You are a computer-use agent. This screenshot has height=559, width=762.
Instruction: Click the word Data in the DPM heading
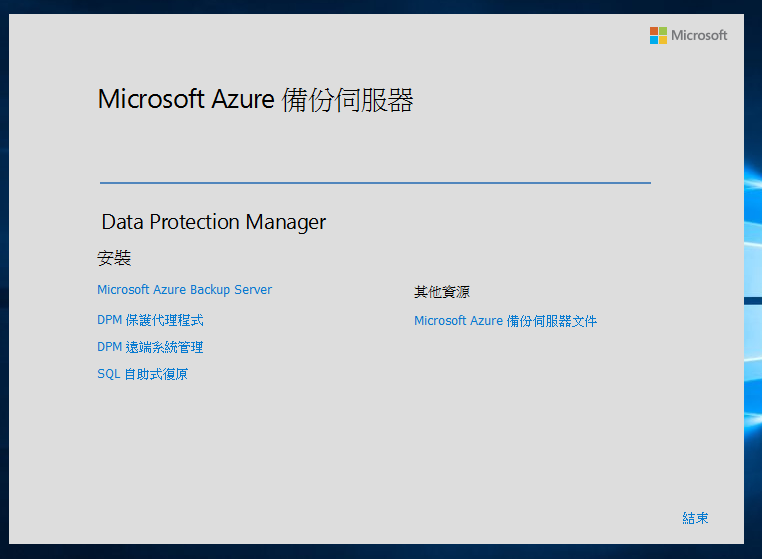point(123,222)
